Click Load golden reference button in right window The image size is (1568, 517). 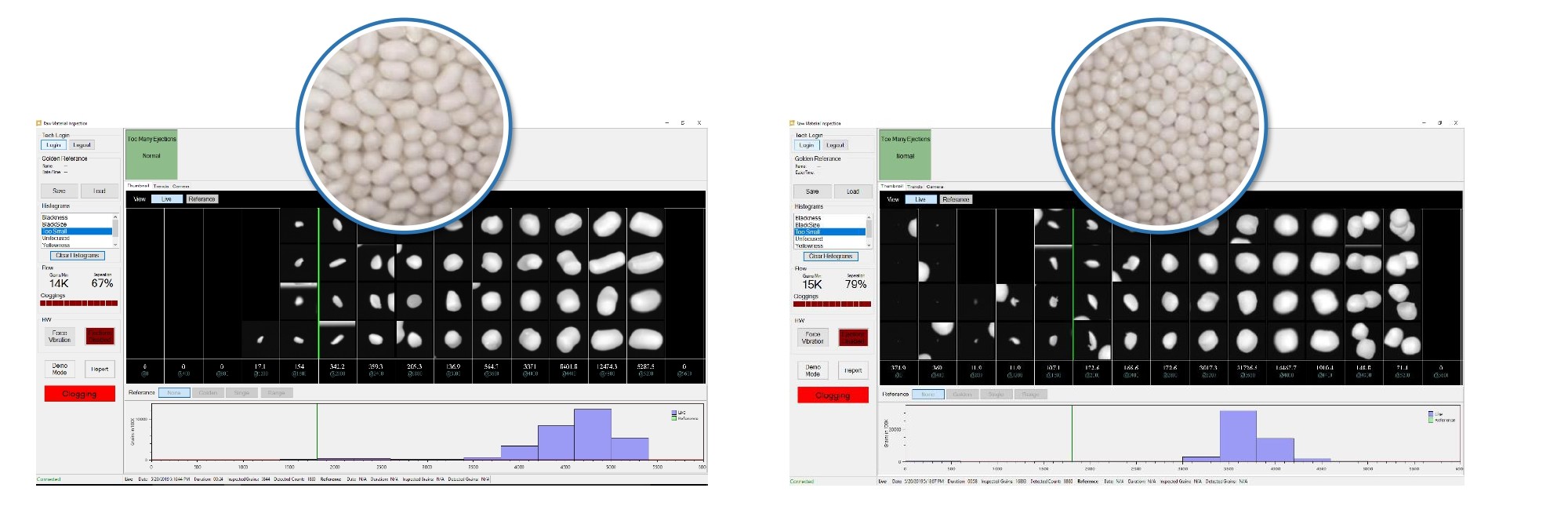(x=852, y=191)
